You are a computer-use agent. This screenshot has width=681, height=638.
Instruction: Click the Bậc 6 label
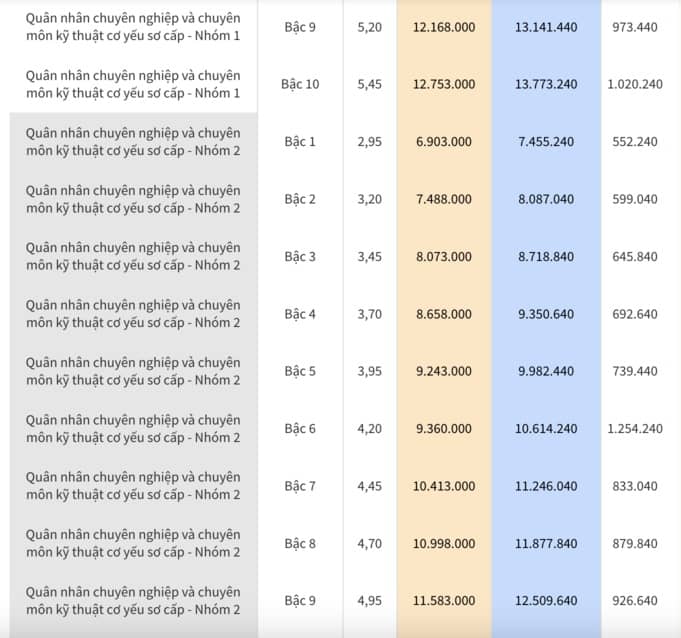coord(300,429)
